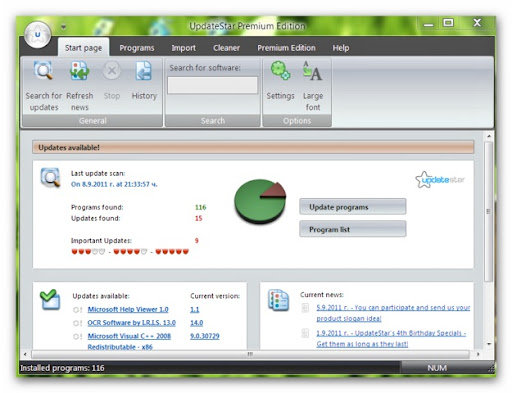Click the General ribbon group label
The image size is (512, 393).
coord(93,121)
